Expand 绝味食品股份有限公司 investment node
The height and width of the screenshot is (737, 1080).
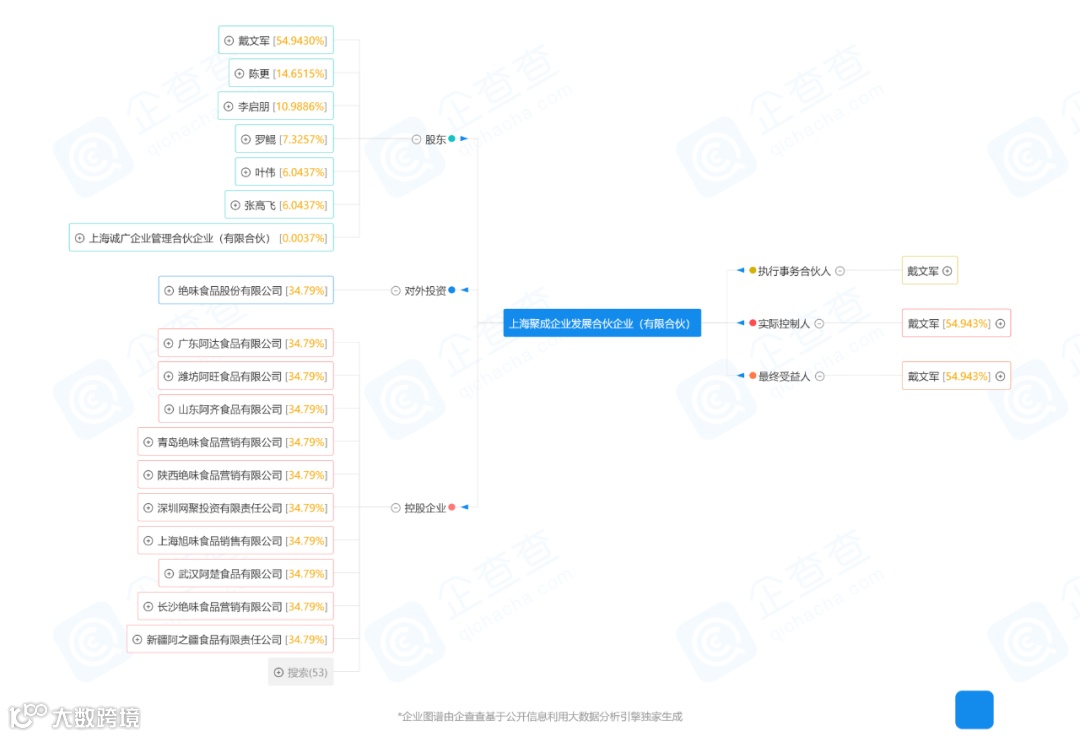pyautogui.click(x=169, y=291)
